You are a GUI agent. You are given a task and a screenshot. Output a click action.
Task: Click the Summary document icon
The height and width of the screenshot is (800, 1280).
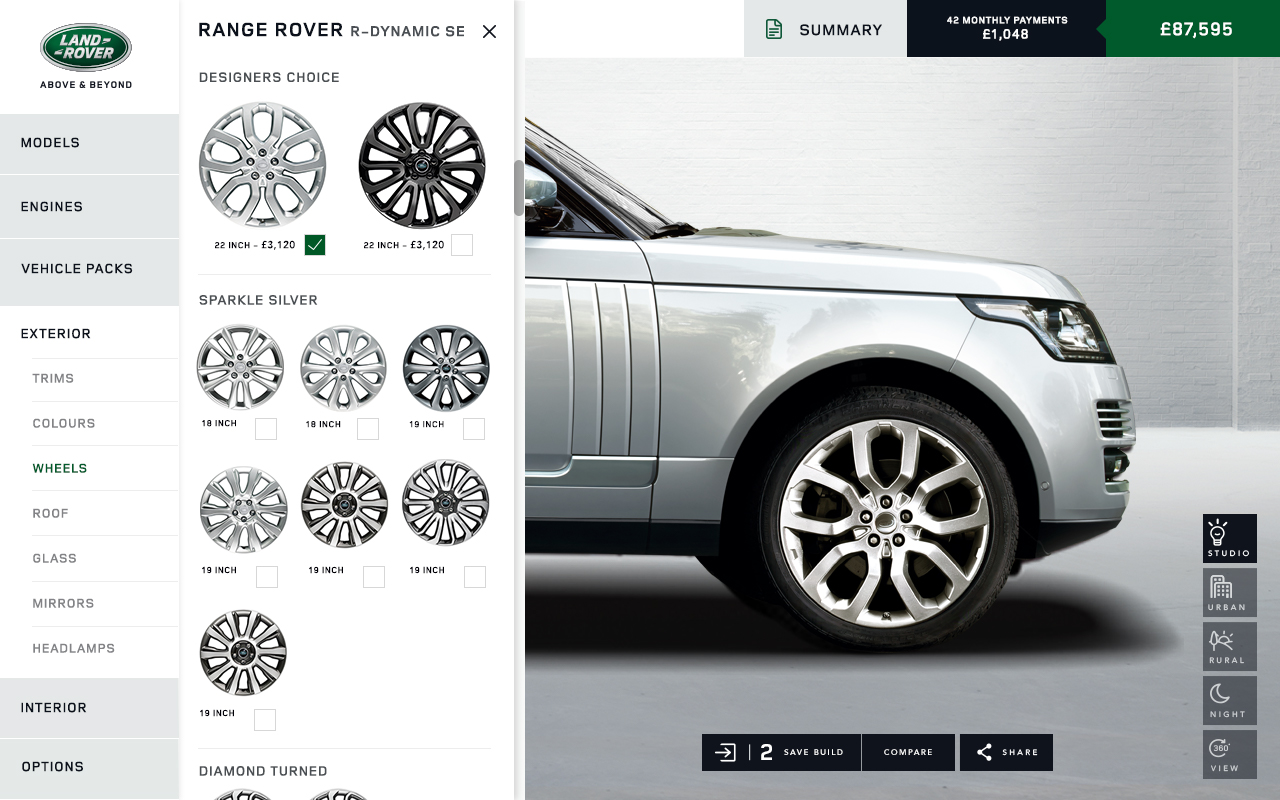[x=773, y=29]
